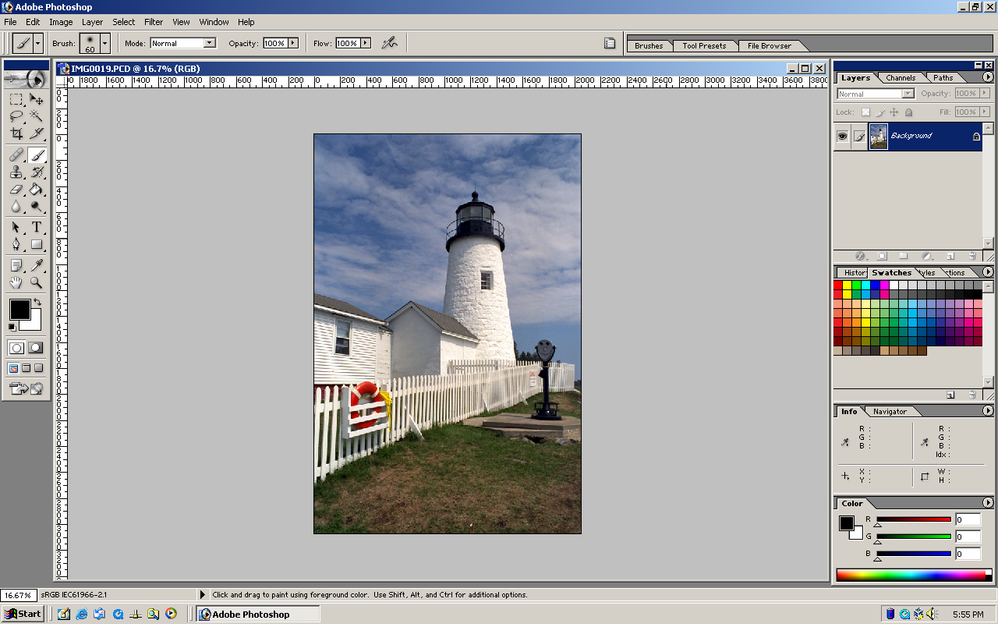Toggle lock position in Layers panel
Viewport: 998px width, 624px height.
tap(894, 112)
